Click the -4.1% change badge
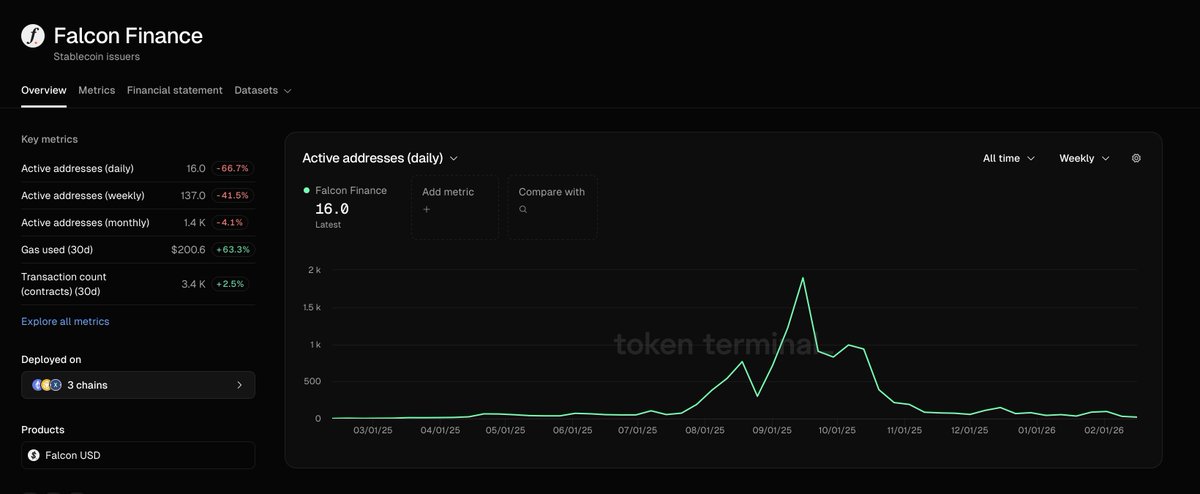Image resolution: width=1200 pixels, height=494 pixels. 232,222
